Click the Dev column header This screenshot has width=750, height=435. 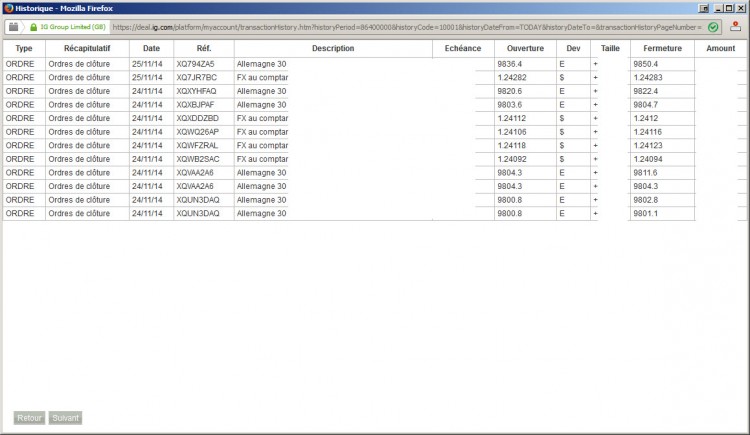tap(573, 48)
